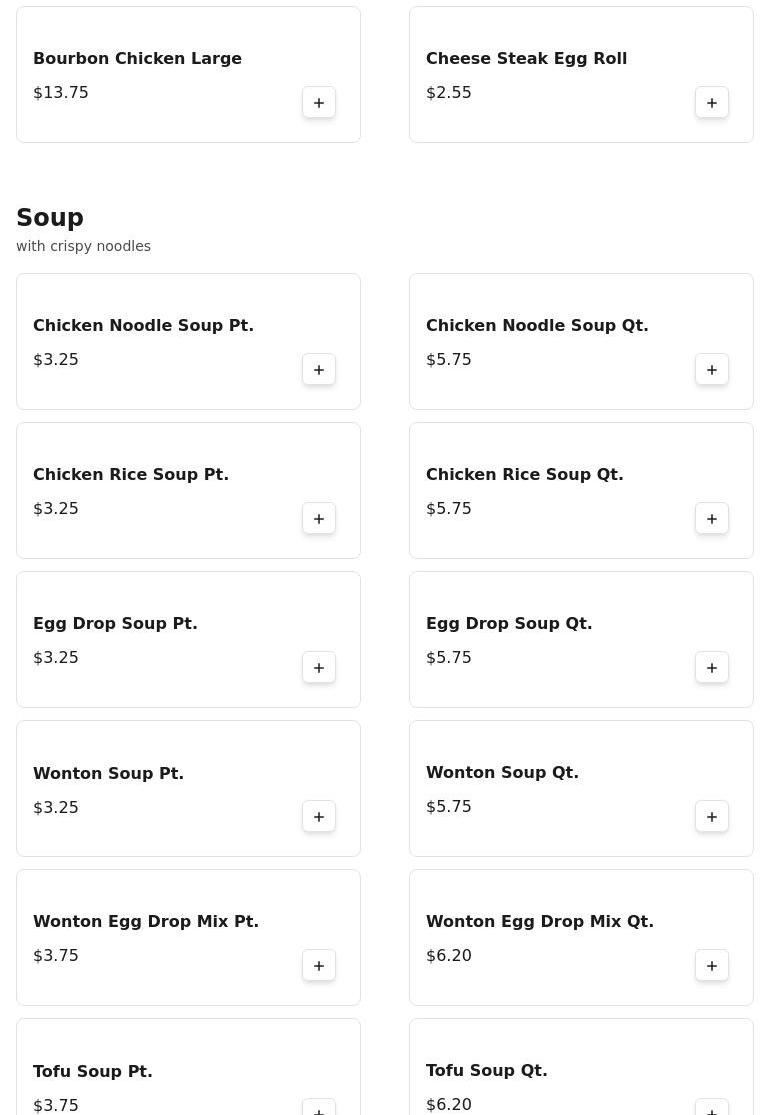Add Cheese Steak Egg Roll to cart
Screen dimensions: 770x1115
[x=712, y=103]
